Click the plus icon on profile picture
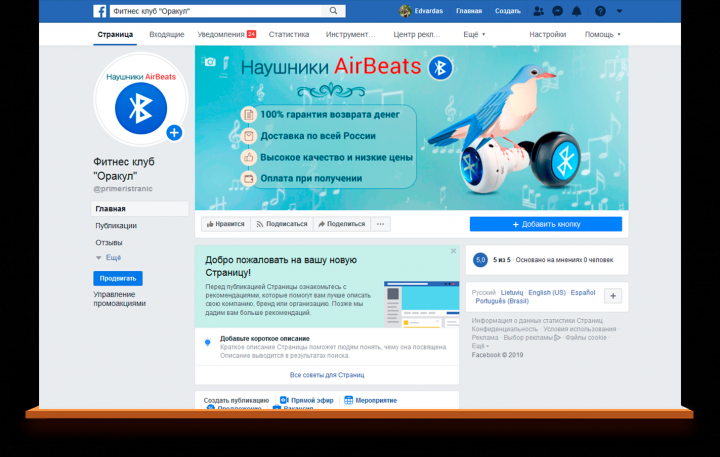The width and height of the screenshot is (720, 457). (x=174, y=133)
